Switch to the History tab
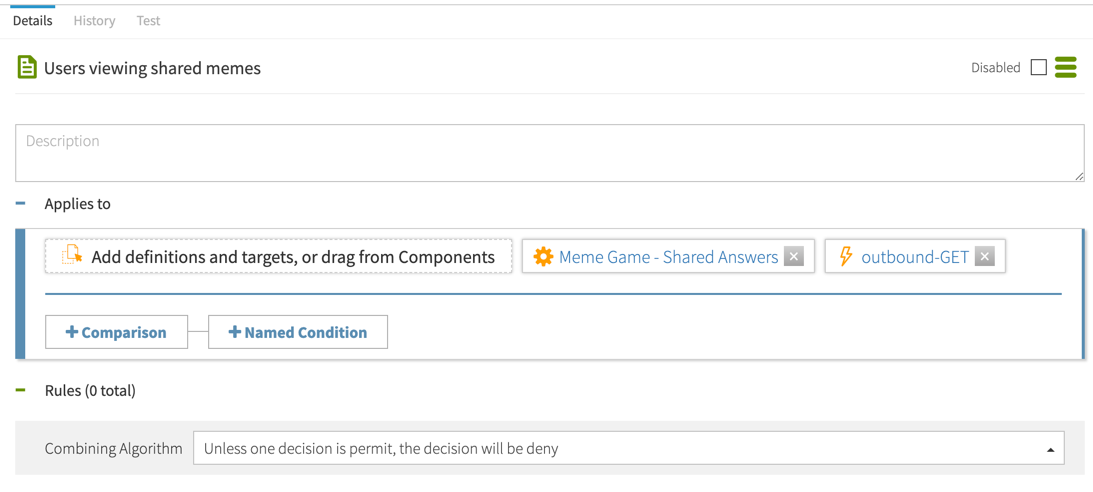Image resolution: width=1093 pixels, height=492 pixels. click(94, 20)
